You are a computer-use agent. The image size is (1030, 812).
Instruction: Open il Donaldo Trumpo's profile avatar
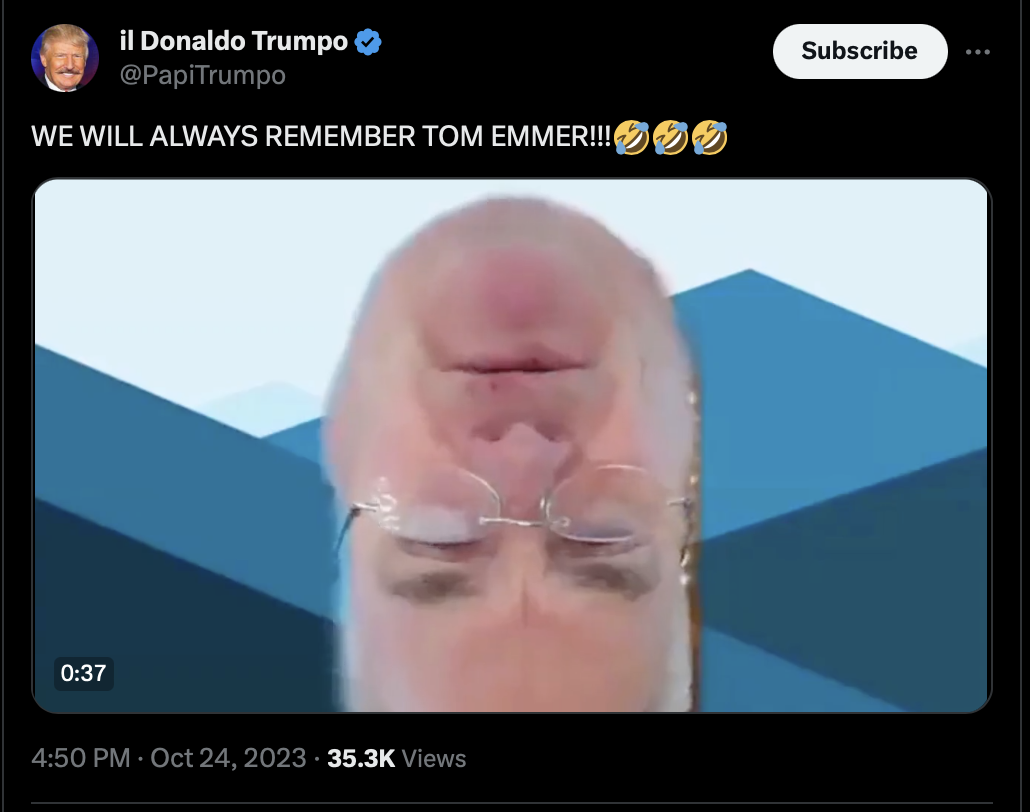tap(64, 58)
